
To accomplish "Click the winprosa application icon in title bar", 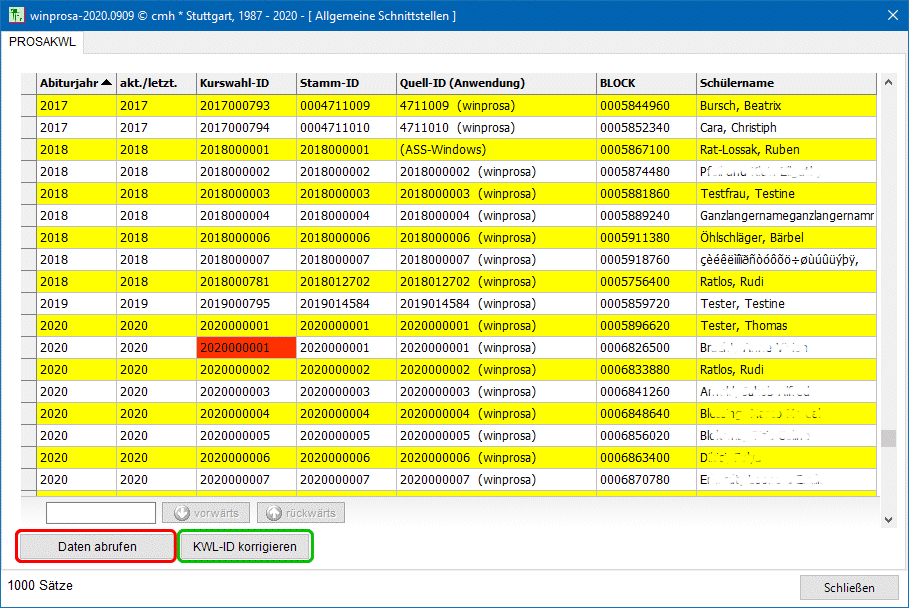I will [16, 16].
